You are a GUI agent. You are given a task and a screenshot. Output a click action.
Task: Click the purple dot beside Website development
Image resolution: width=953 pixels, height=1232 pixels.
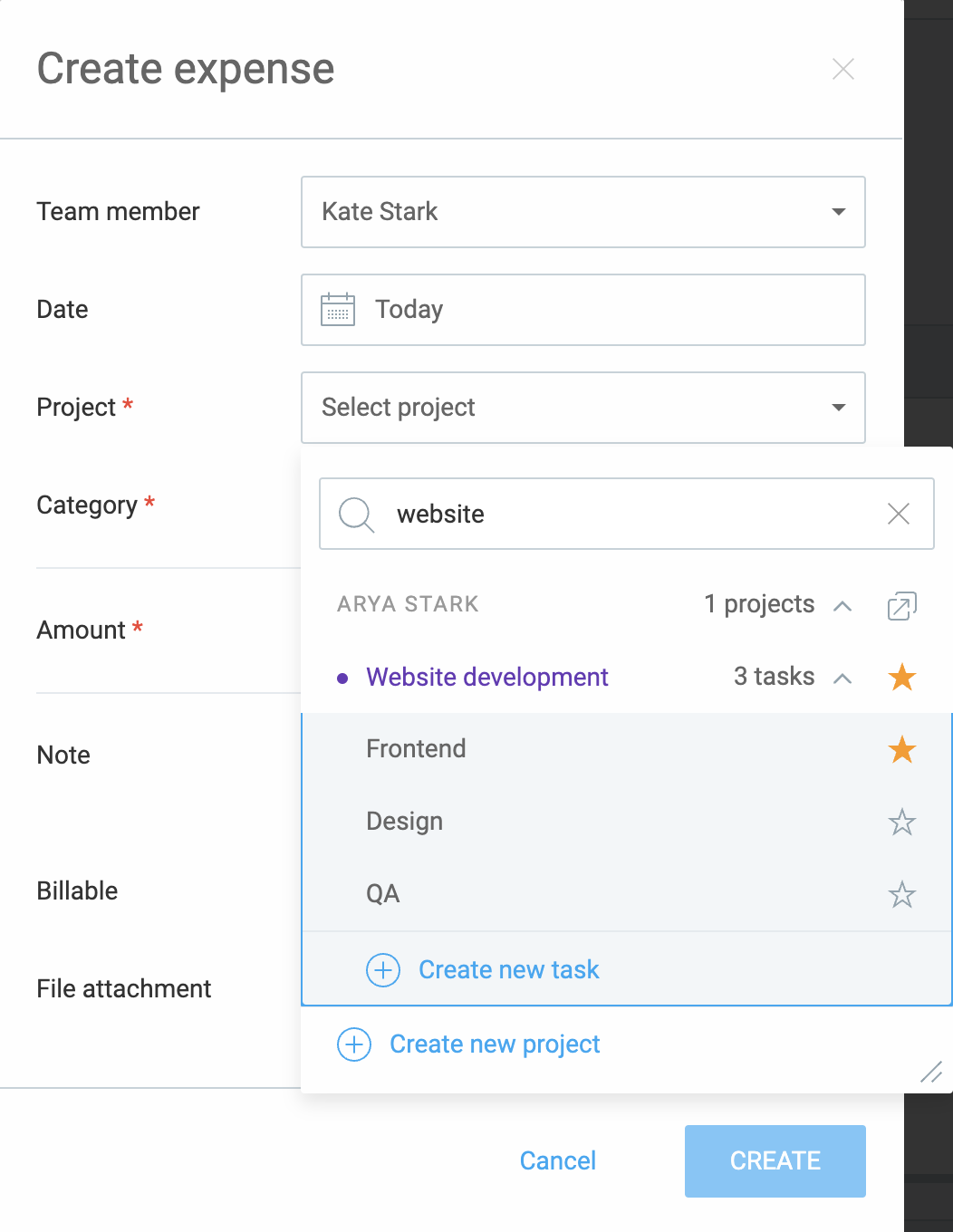[x=342, y=679]
